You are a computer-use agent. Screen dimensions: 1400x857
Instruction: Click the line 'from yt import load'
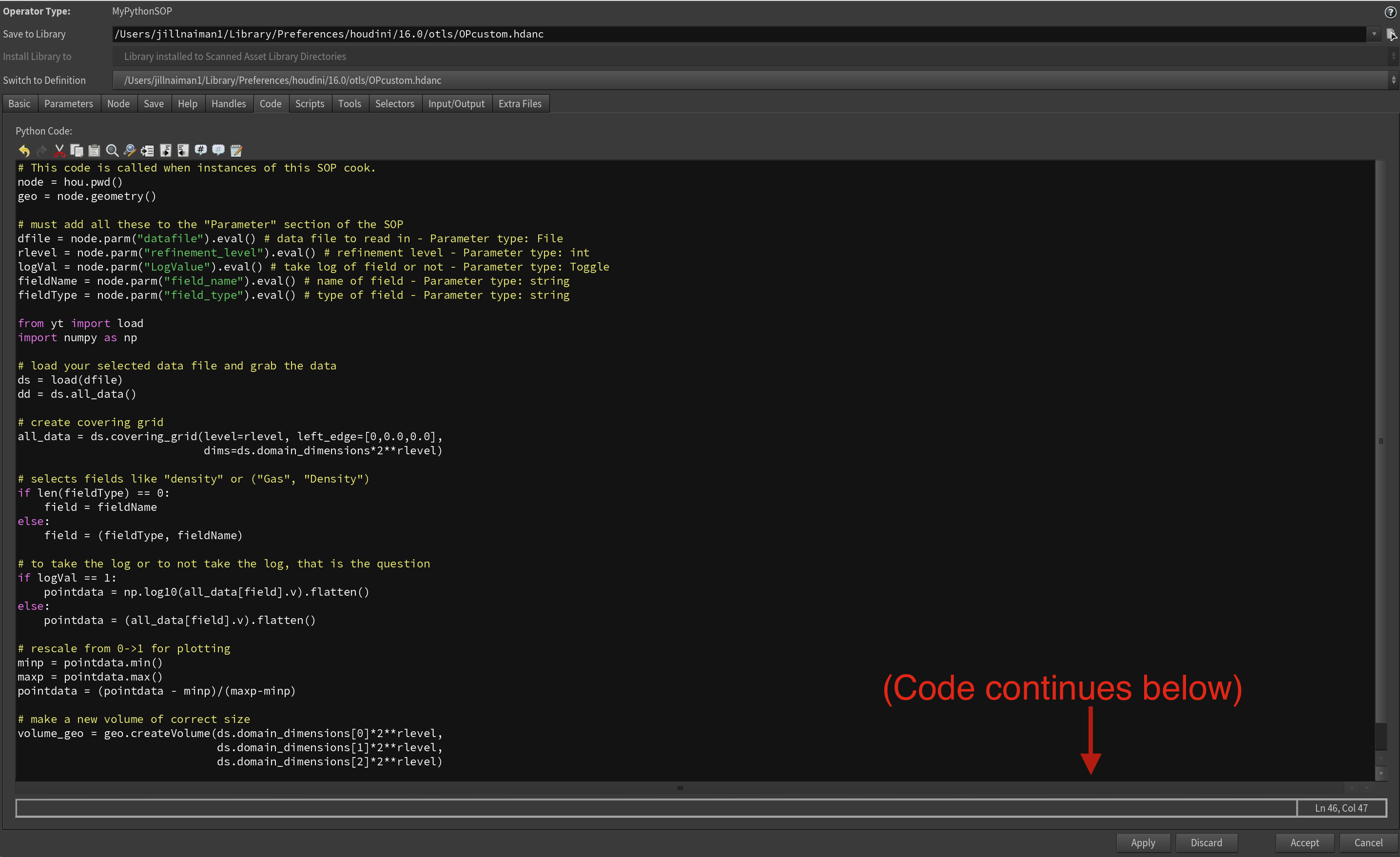tap(80, 323)
